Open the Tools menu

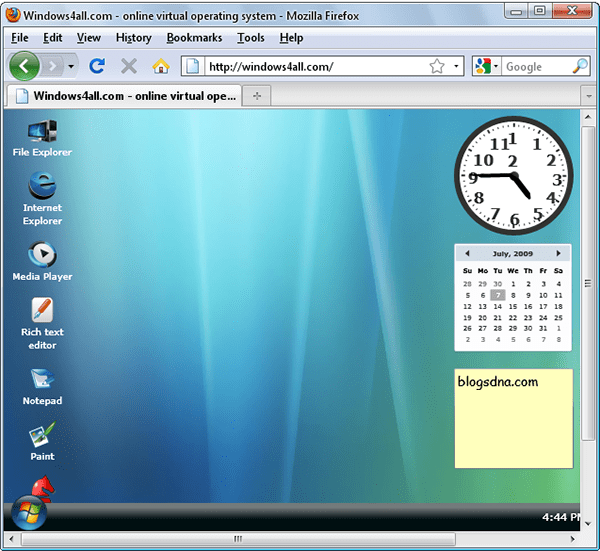click(x=251, y=37)
